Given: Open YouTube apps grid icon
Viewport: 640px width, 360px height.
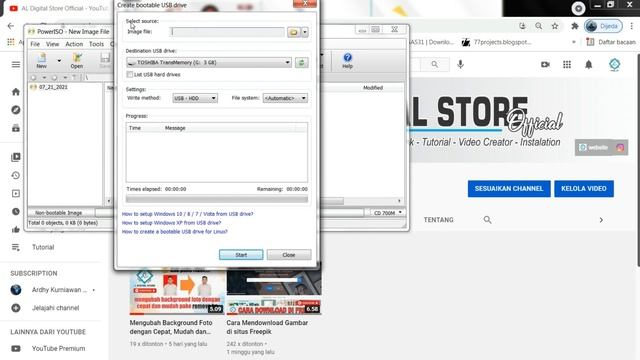Looking at the screenshot, I should point(567,64).
